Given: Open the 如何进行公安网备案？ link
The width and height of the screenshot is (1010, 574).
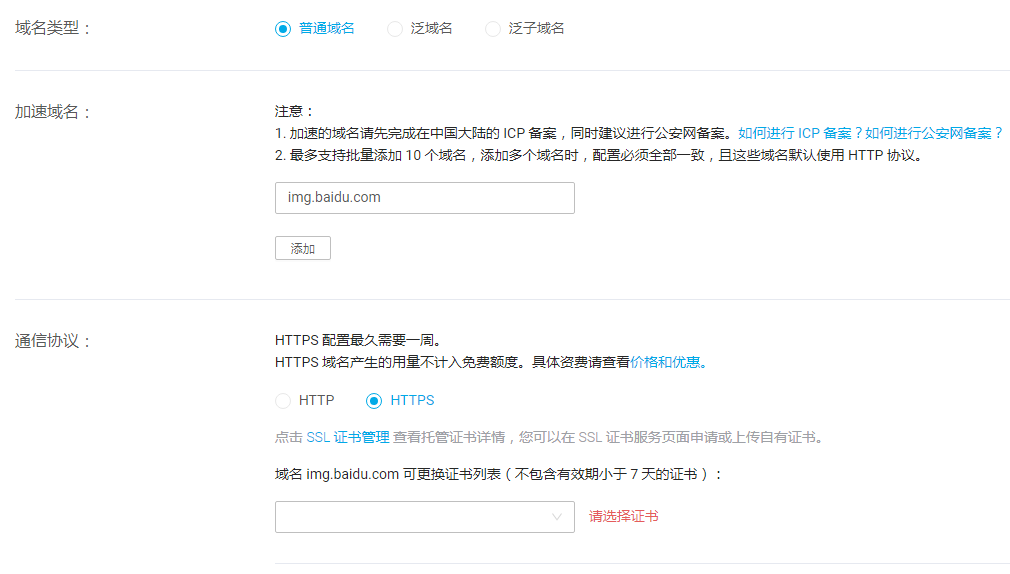Looking at the screenshot, I should tap(933, 133).
